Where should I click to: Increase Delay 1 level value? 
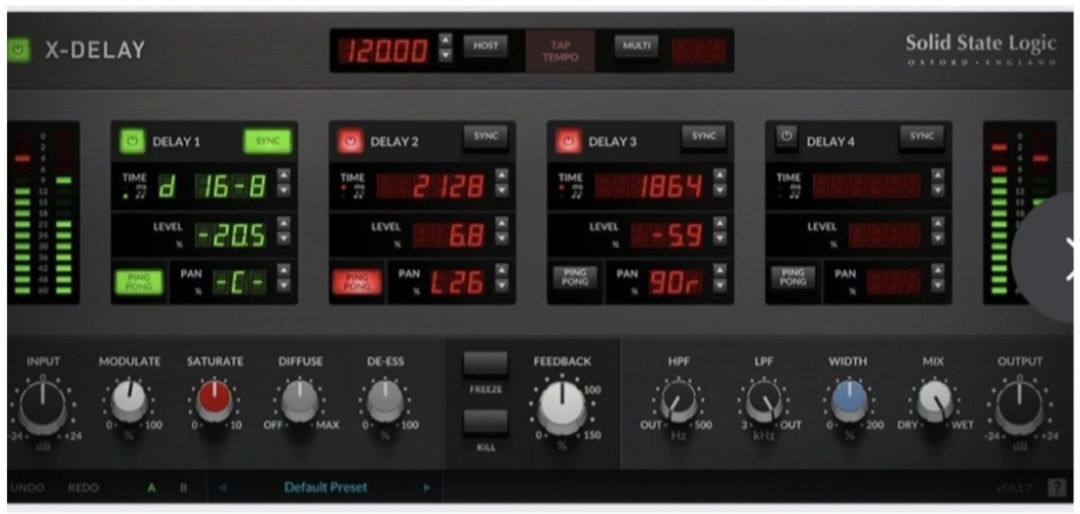(x=284, y=223)
